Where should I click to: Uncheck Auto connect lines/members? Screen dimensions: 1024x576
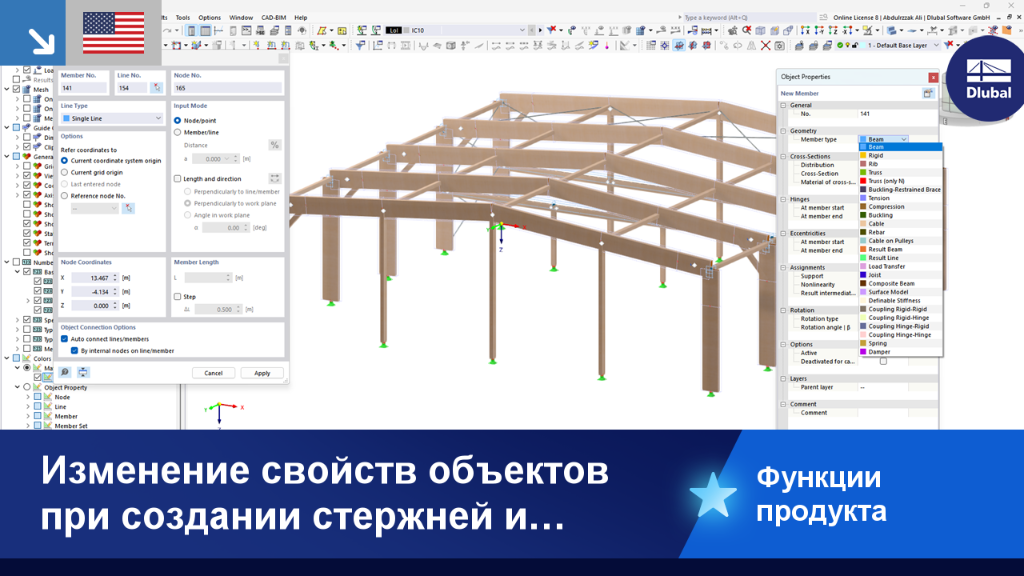tap(65, 339)
